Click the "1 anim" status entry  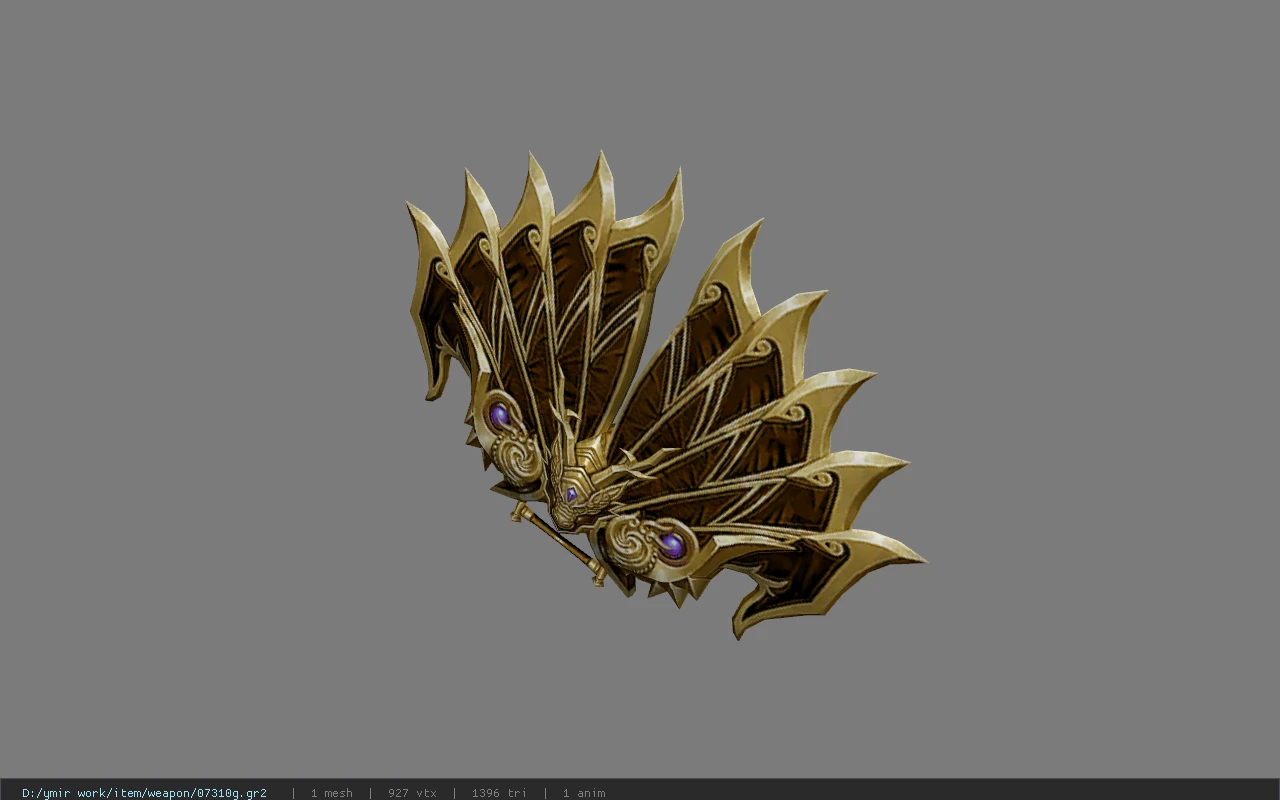(x=584, y=793)
